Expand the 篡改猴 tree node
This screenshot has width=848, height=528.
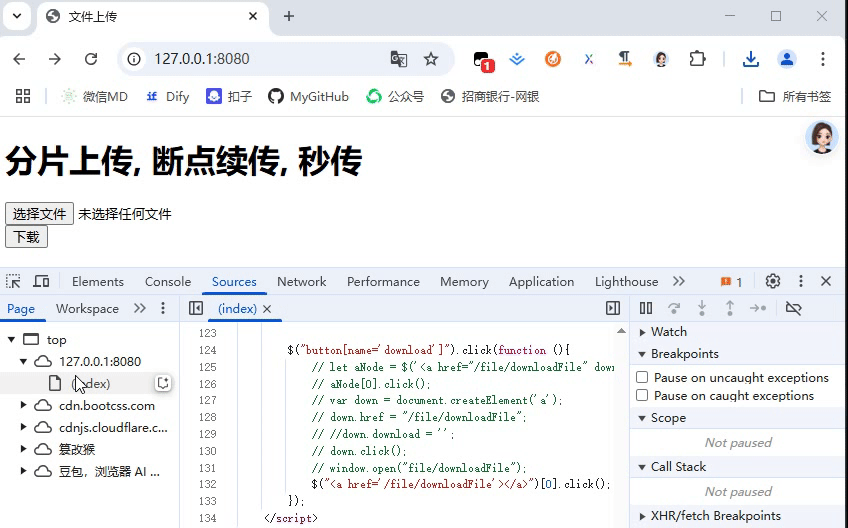point(23,449)
